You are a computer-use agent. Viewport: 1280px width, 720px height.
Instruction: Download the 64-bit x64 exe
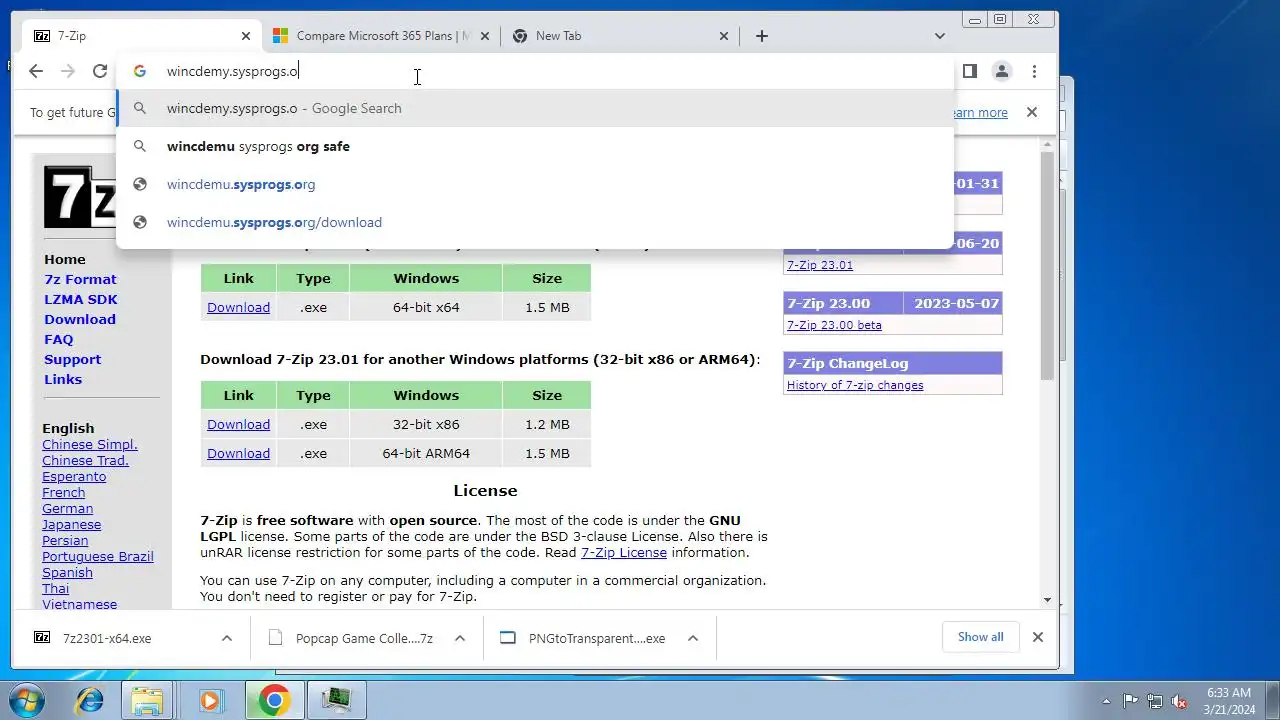click(x=238, y=307)
